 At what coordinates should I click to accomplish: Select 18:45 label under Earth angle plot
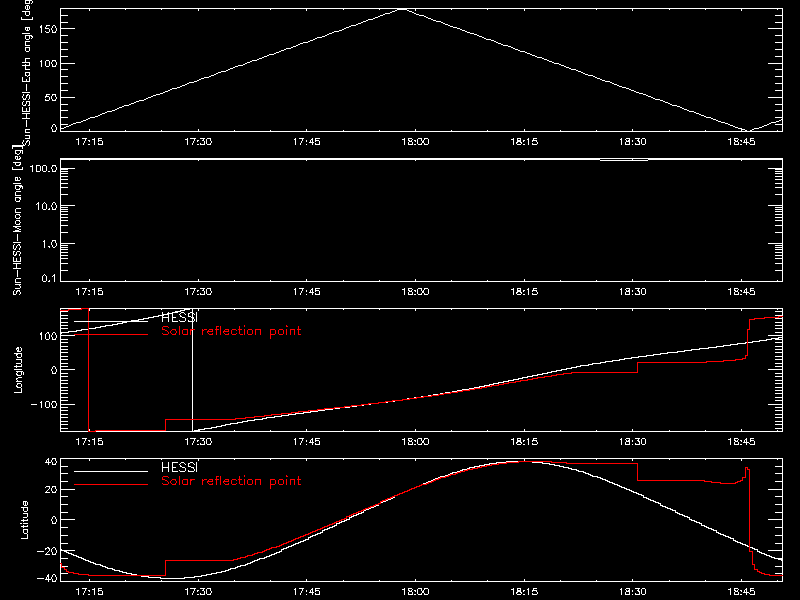[x=741, y=142]
